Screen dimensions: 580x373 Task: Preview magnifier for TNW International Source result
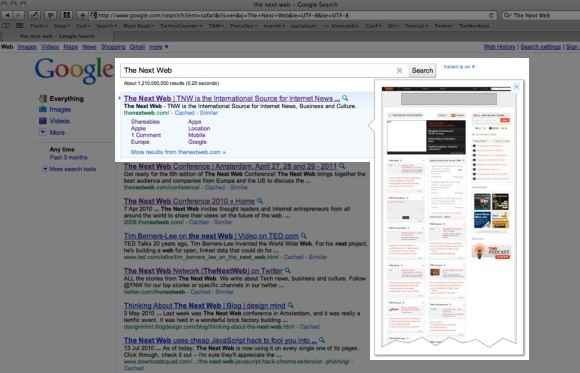pyautogui.click(x=345, y=98)
